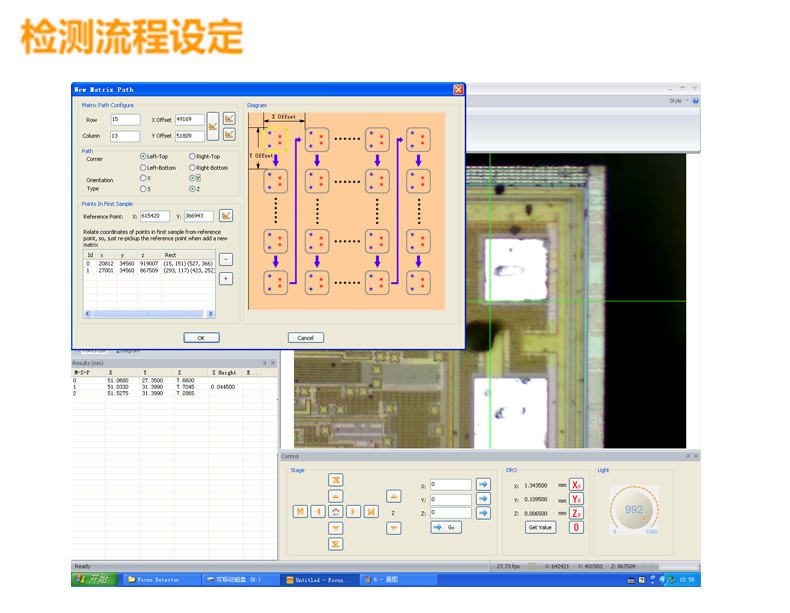The width and height of the screenshot is (790, 613).
Task: Click the Row input field
Action: click(x=125, y=119)
